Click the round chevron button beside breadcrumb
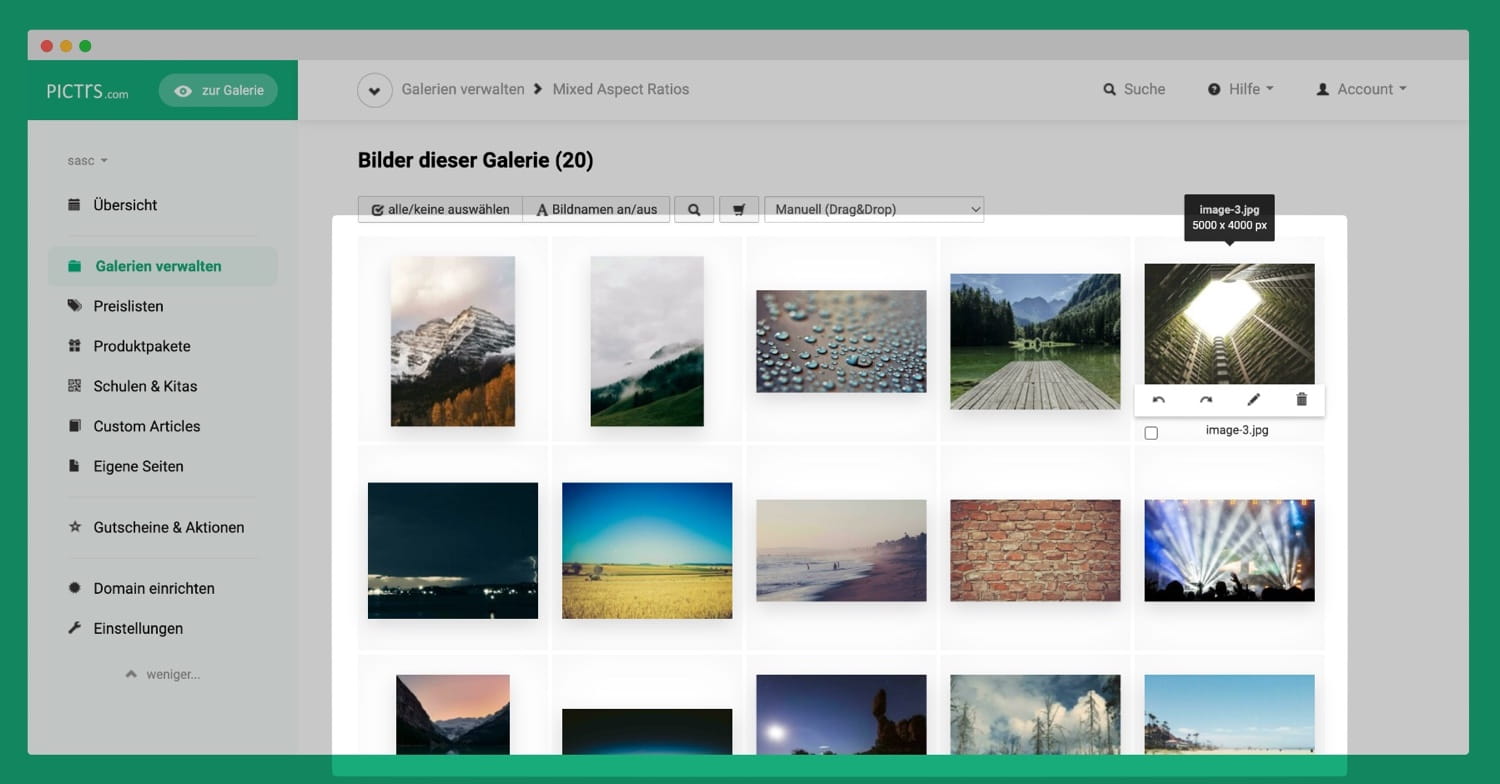This screenshot has width=1500, height=784. 374,90
